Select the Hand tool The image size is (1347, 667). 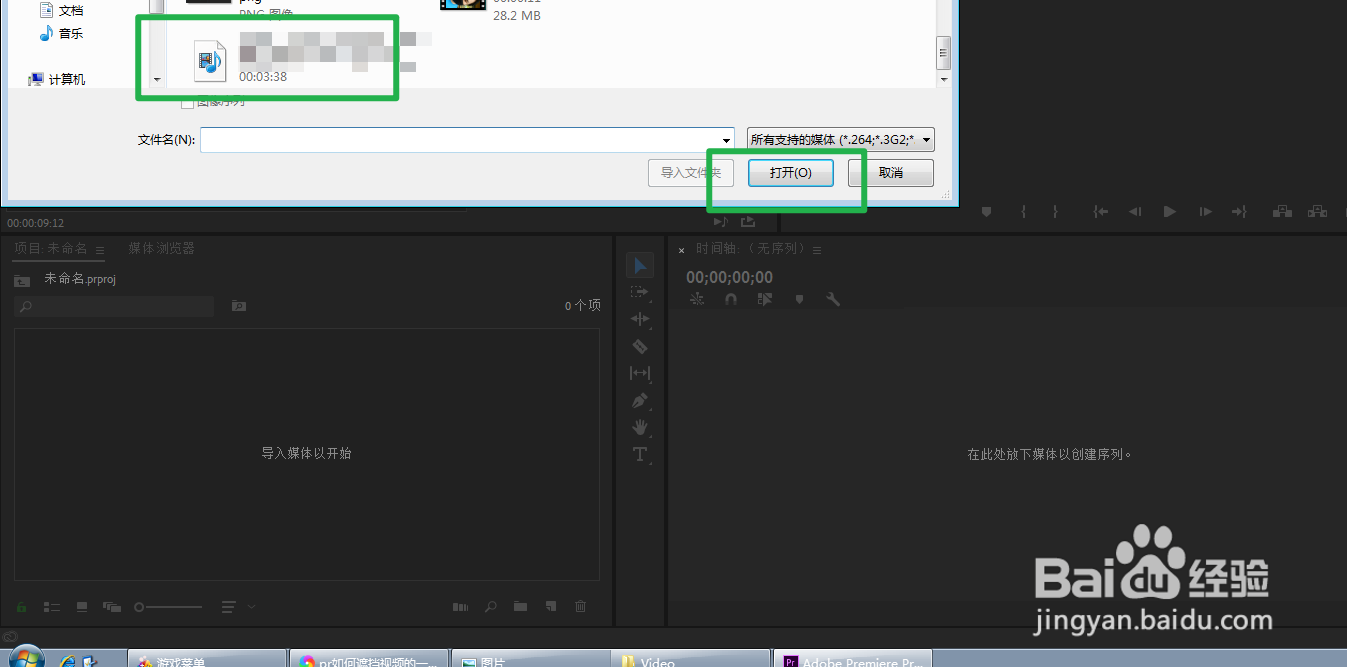[x=640, y=427]
